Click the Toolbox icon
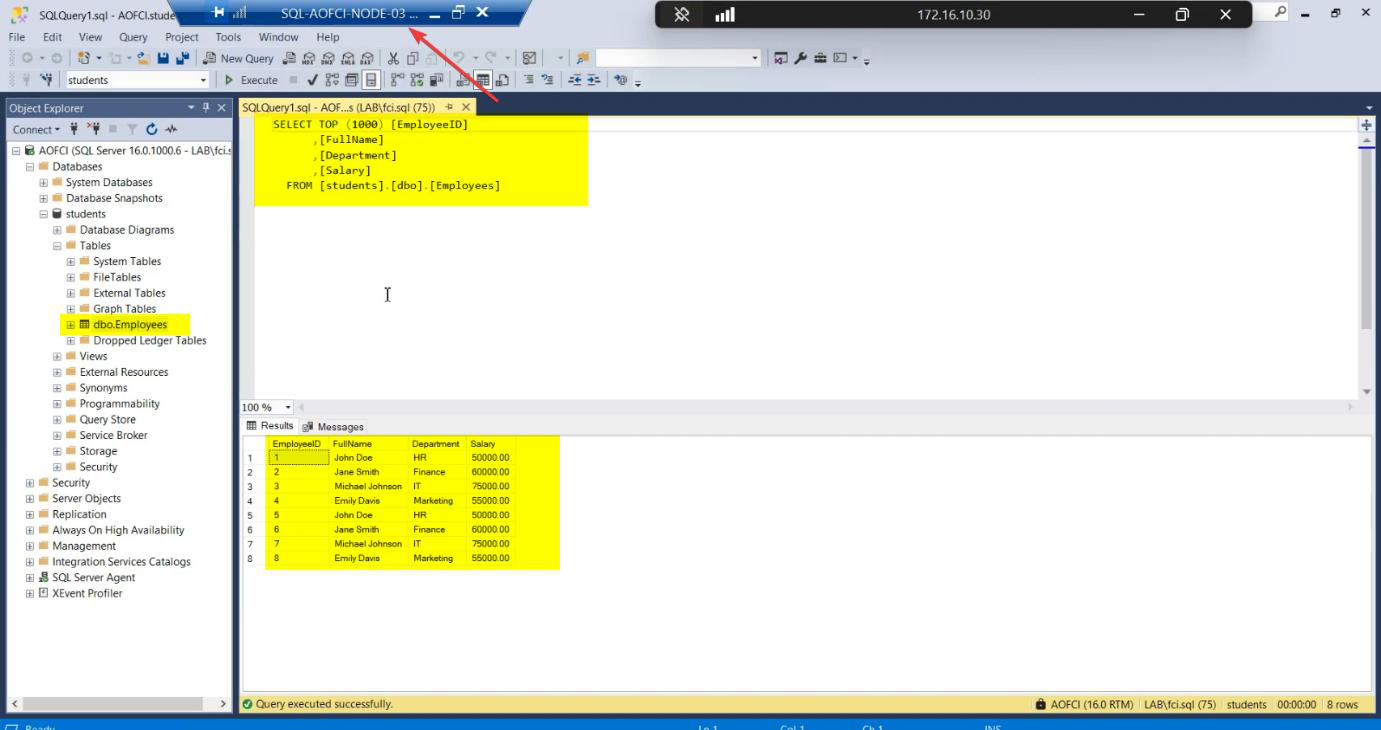Image resolution: width=1381 pixels, height=730 pixels. tap(820, 58)
